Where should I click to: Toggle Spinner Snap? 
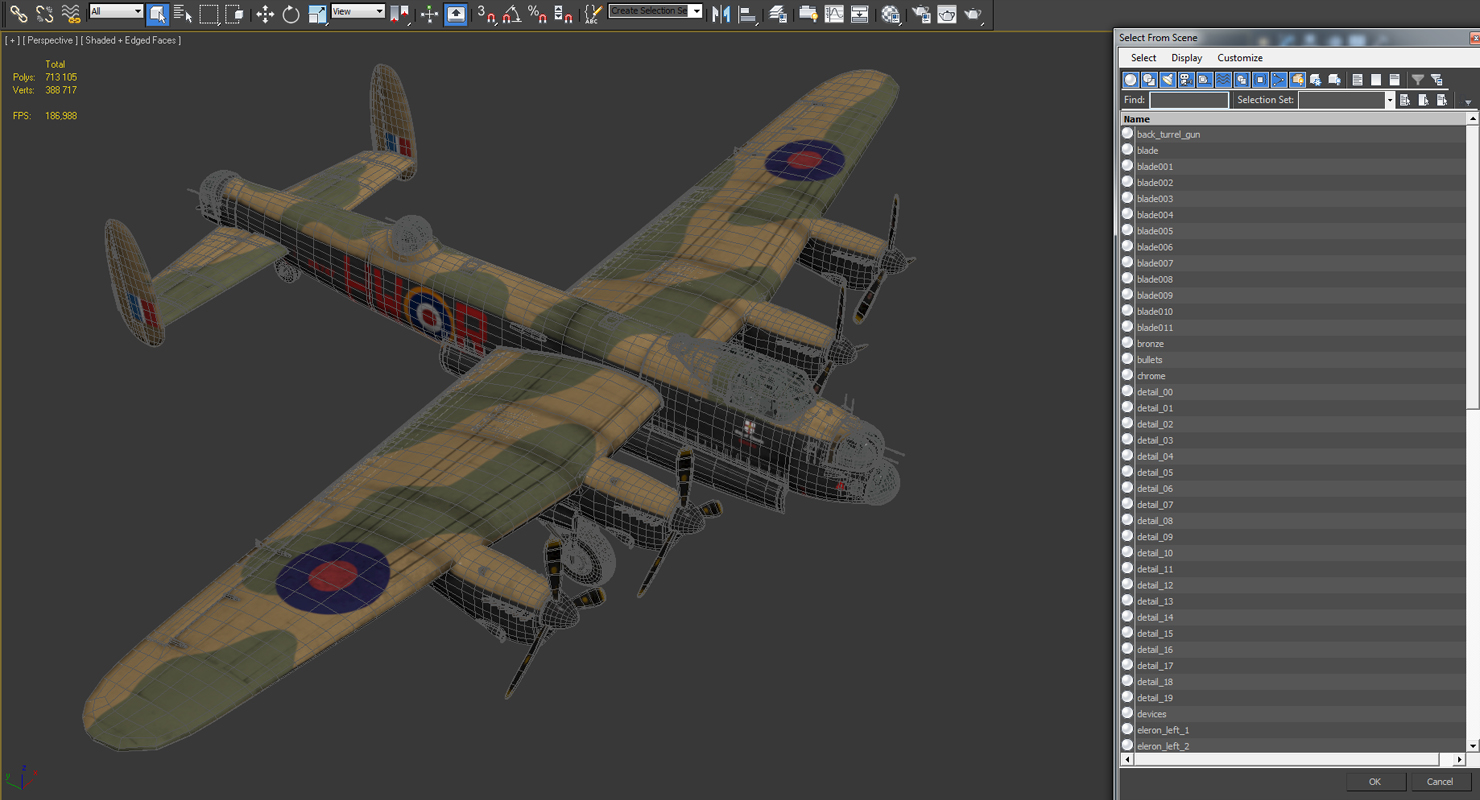[563, 14]
